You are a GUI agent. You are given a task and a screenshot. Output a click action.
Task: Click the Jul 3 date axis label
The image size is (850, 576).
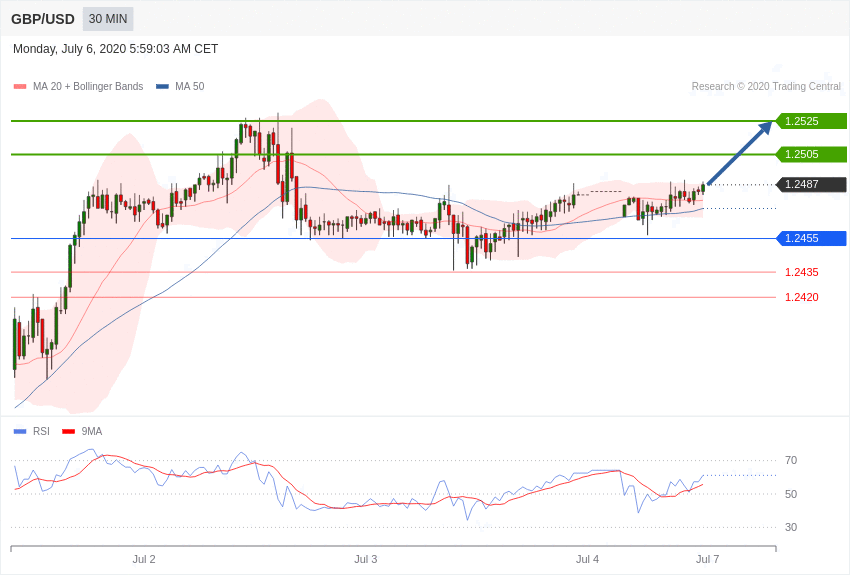pyautogui.click(x=366, y=559)
